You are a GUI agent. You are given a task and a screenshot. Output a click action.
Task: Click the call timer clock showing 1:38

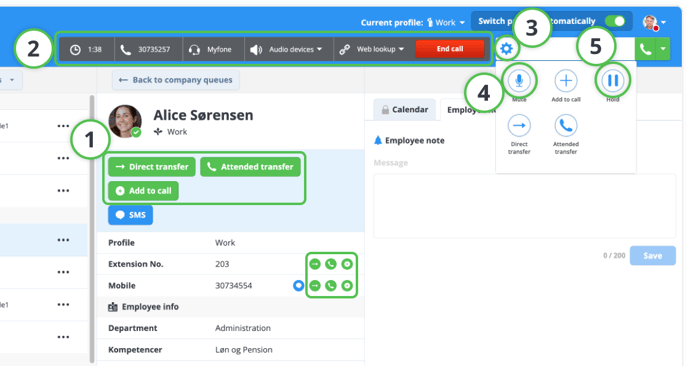86,49
